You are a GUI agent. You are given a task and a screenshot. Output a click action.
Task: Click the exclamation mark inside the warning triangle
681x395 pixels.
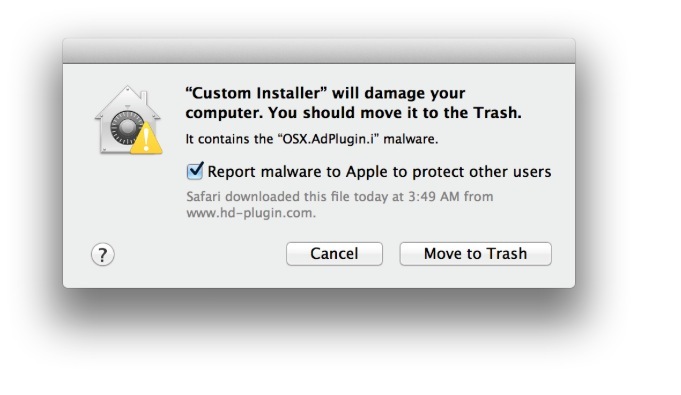146,140
